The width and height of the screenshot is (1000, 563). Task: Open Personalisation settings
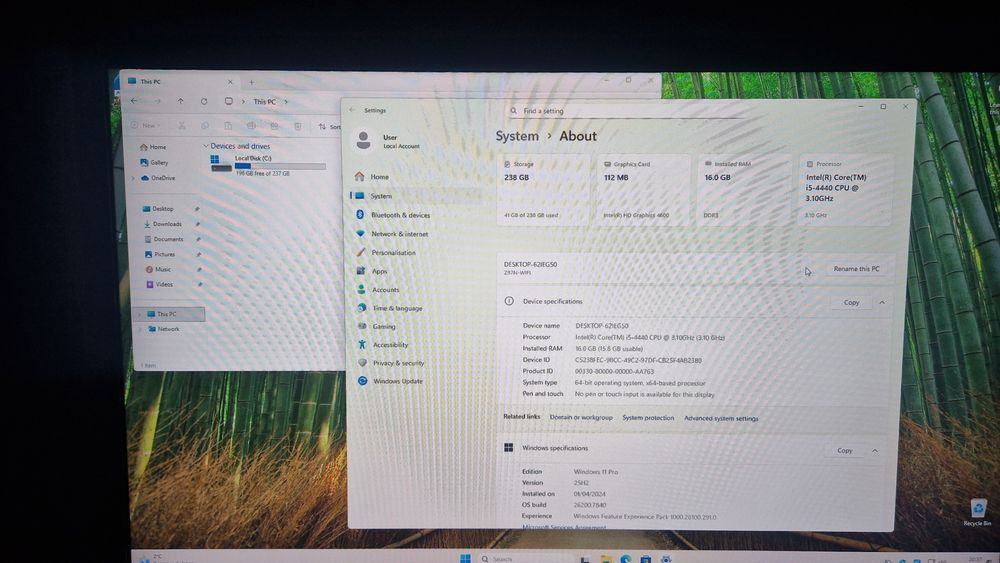(x=386, y=252)
